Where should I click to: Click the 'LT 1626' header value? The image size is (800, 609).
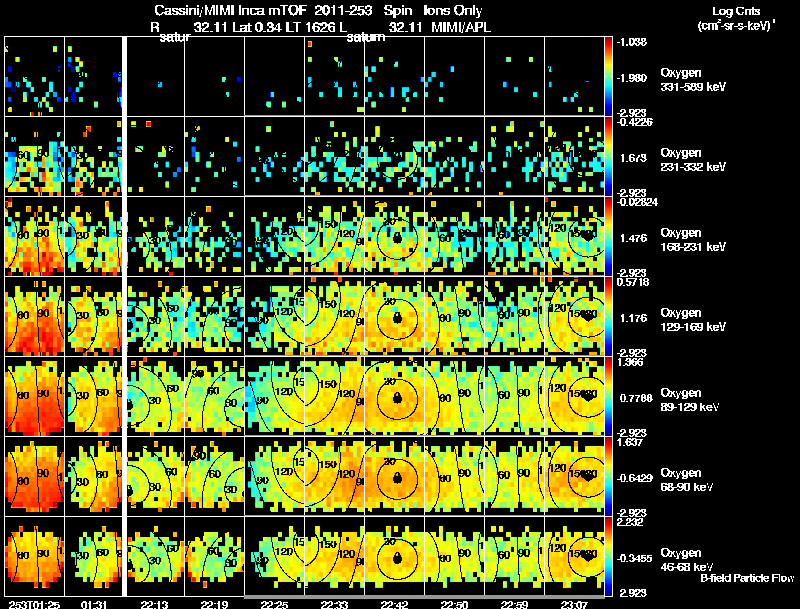tap(308, 27)
